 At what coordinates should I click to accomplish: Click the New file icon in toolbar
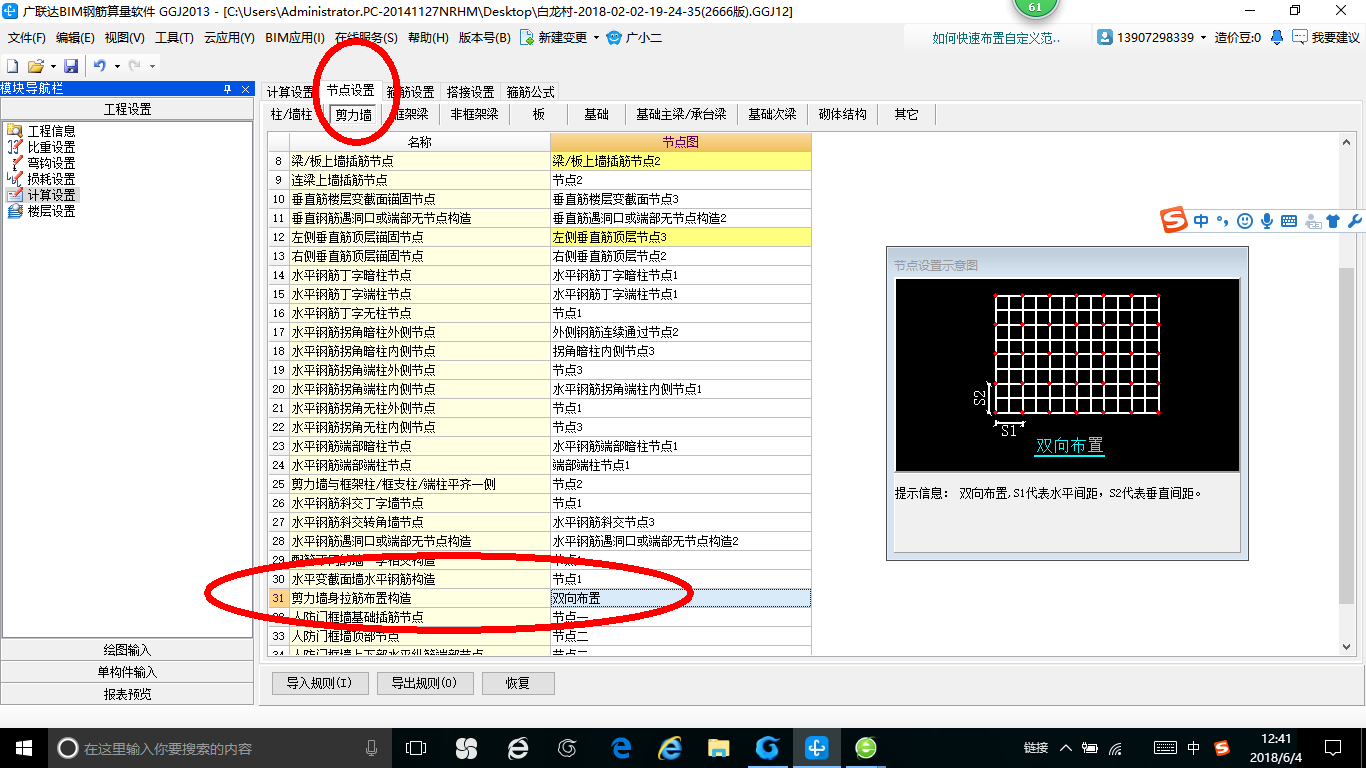pos(13,66)
